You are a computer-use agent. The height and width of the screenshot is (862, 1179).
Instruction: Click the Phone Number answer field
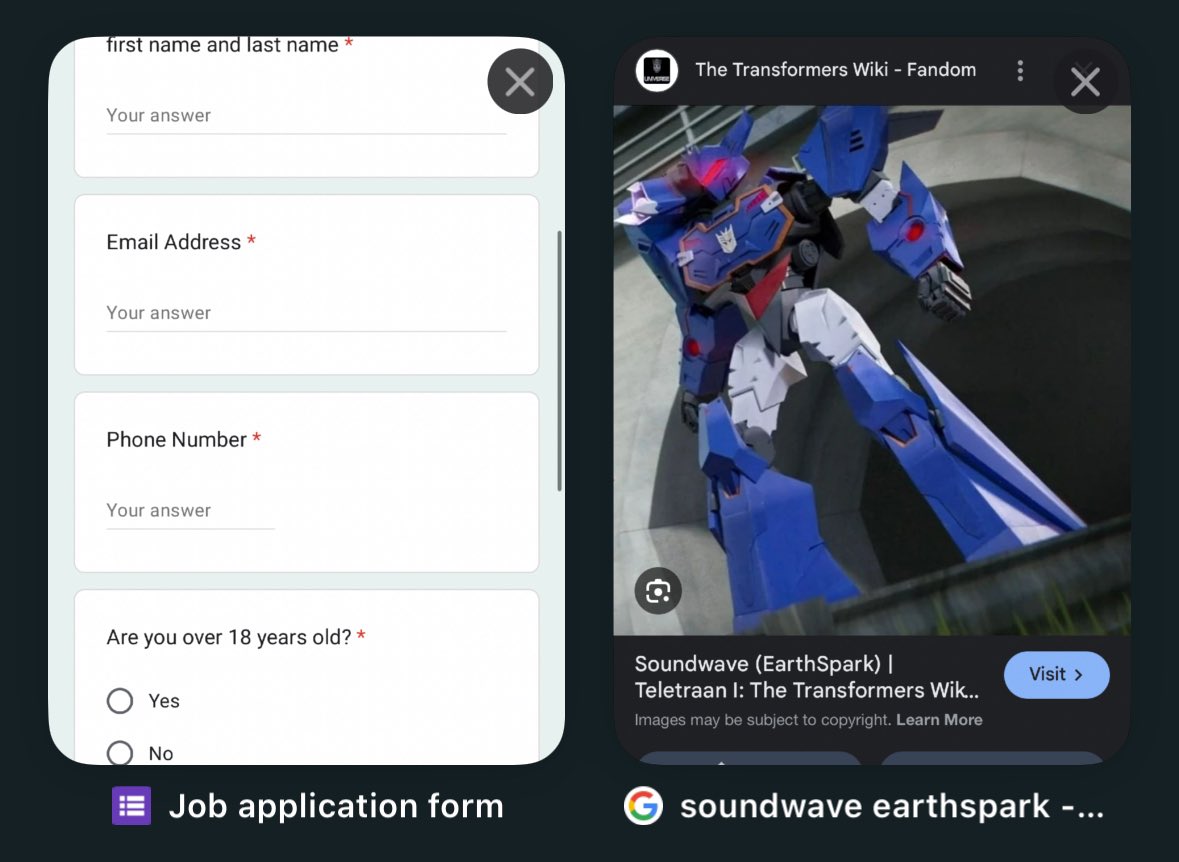(190, 511)
